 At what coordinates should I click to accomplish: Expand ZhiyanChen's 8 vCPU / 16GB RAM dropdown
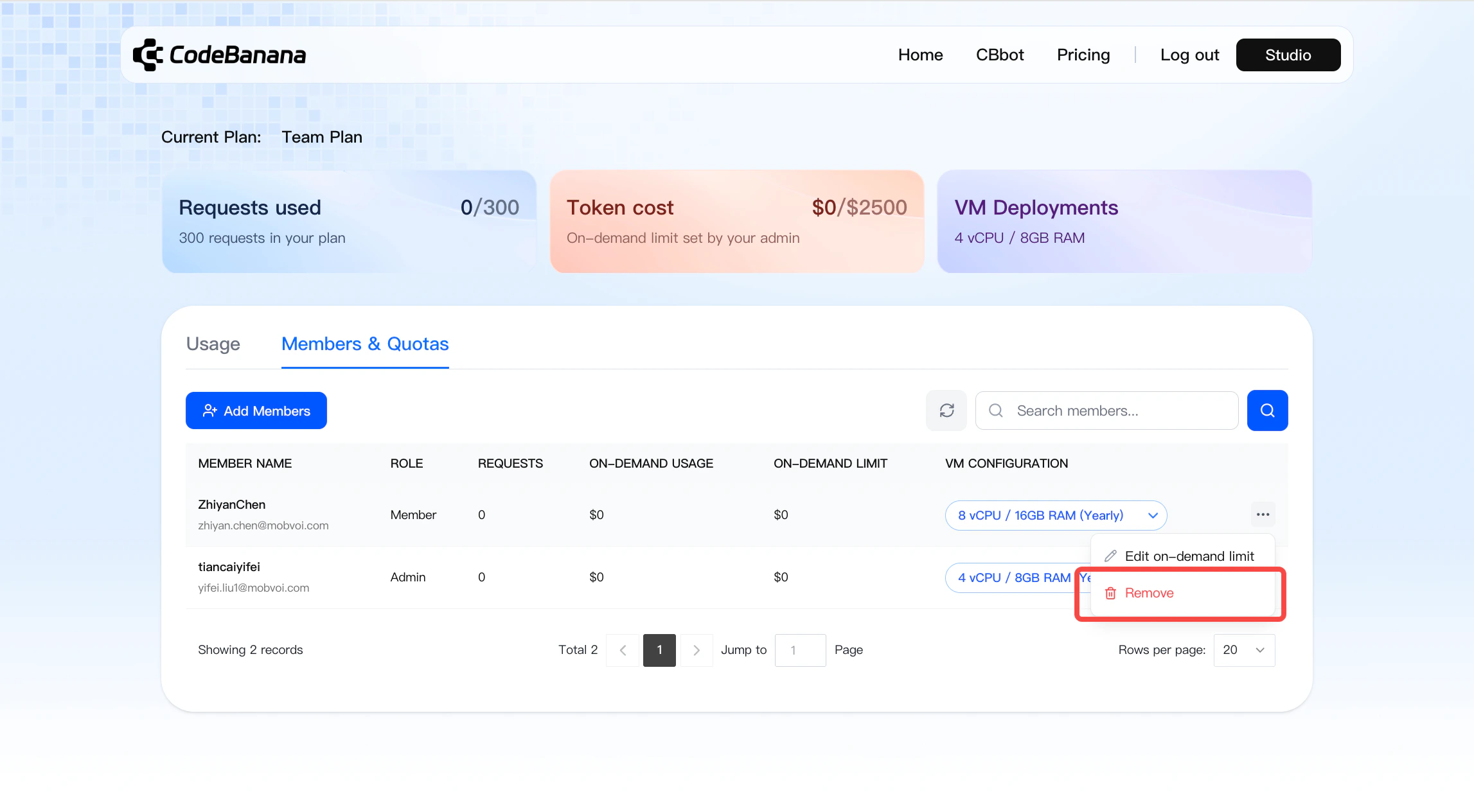pos(1056,515)
